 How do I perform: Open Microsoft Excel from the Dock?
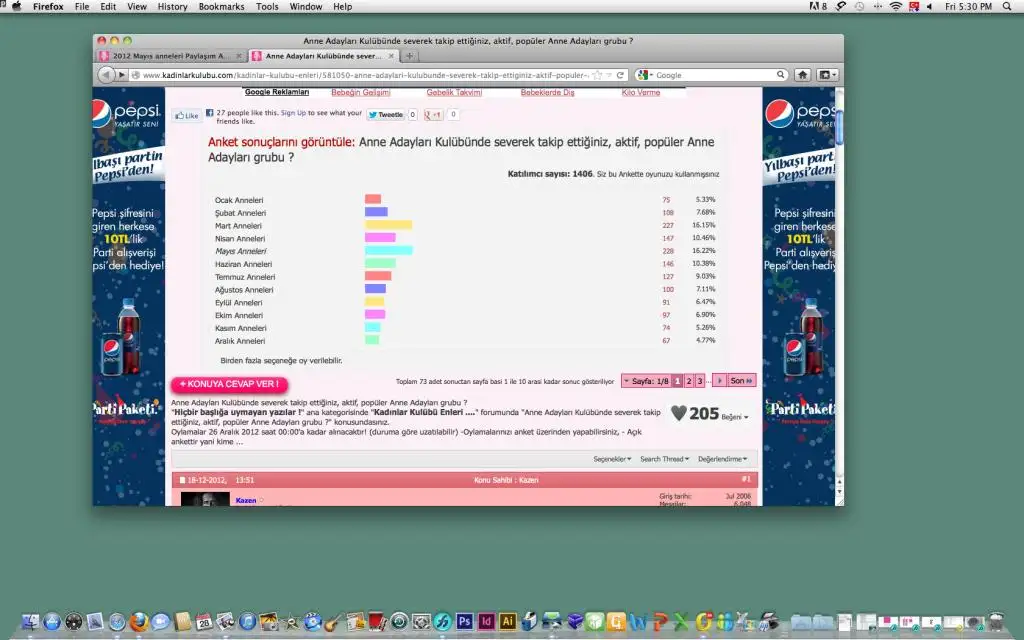coord(681,622)
